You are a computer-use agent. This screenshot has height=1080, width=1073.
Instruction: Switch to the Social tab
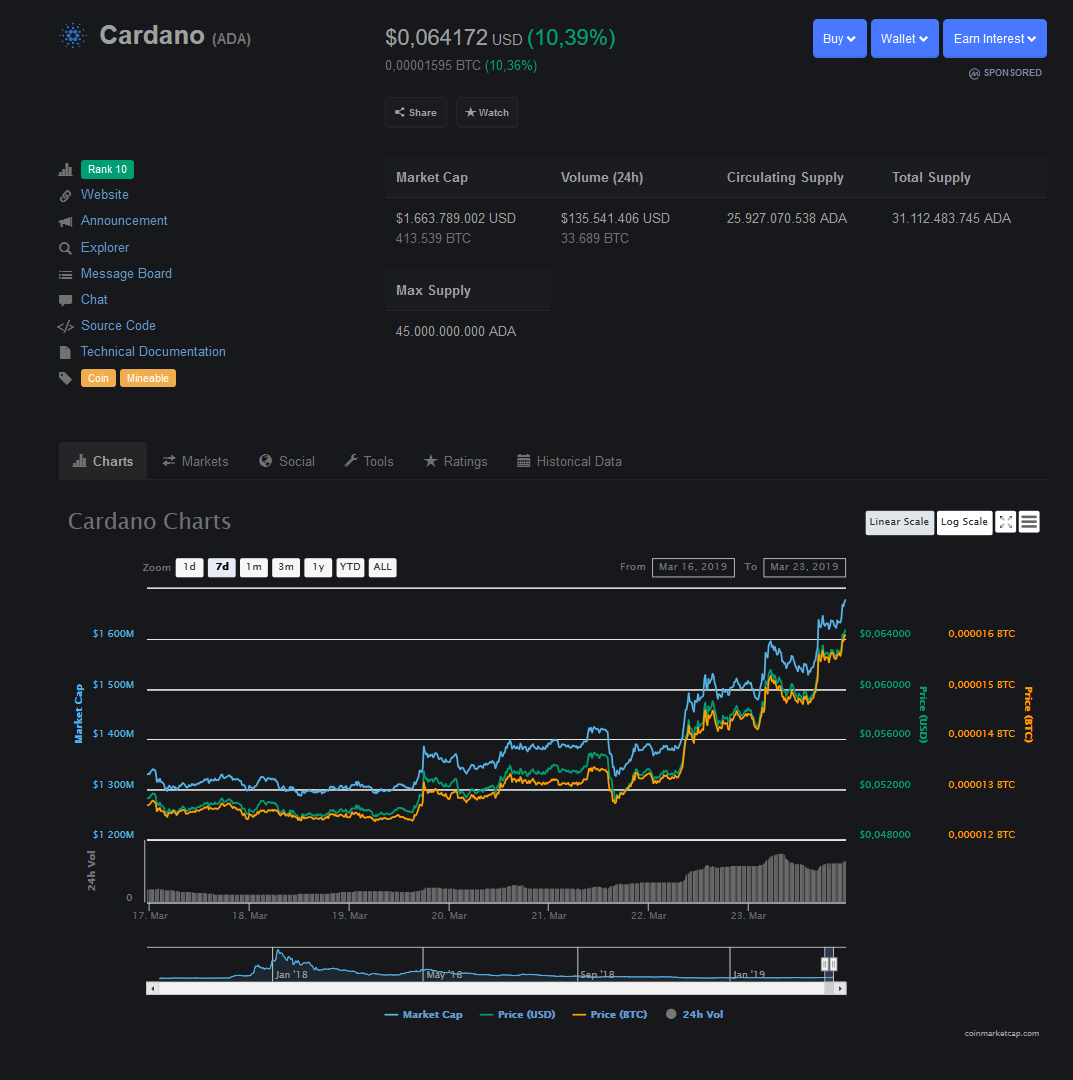[287, 461]
